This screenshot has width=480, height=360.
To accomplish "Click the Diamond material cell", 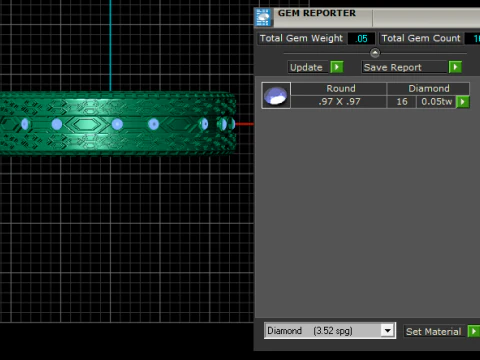I will point(429,88).
